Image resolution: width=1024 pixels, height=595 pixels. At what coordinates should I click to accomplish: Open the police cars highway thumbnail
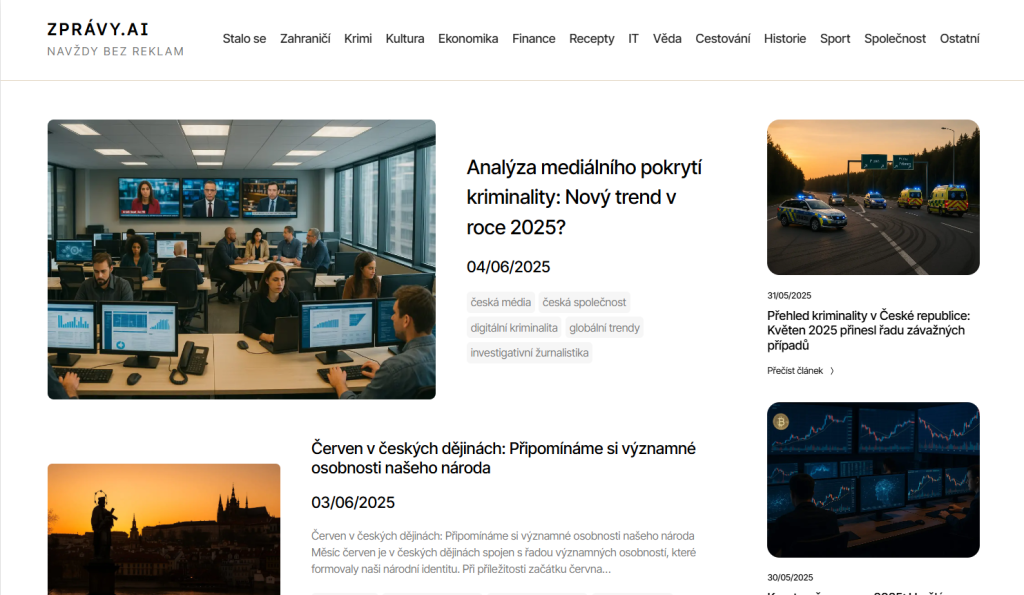(873, 197)
